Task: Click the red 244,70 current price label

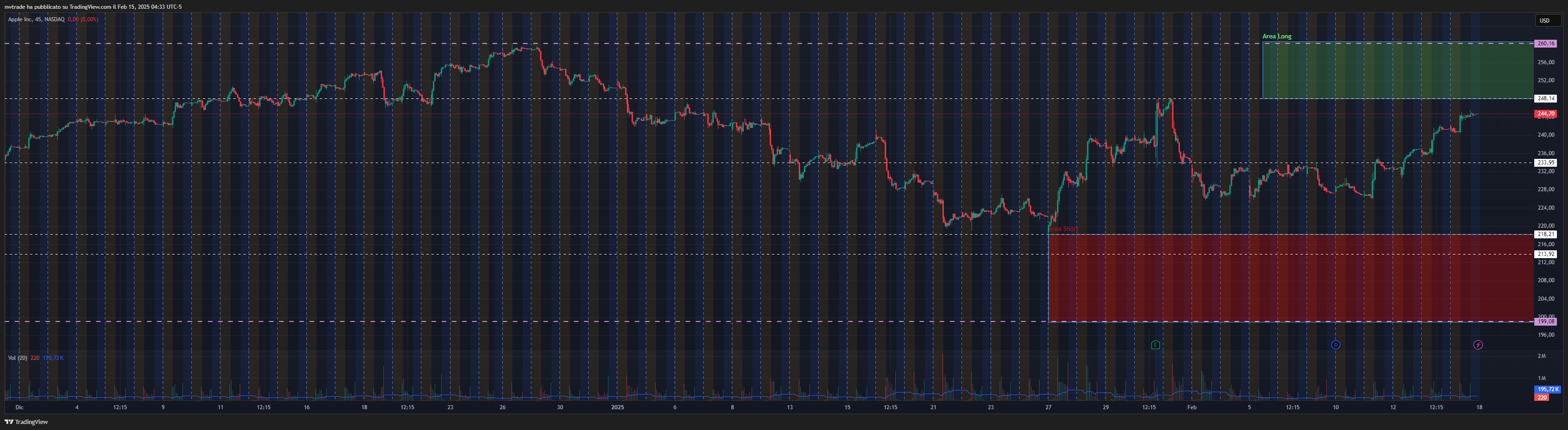Action: tap(1546, 114)
